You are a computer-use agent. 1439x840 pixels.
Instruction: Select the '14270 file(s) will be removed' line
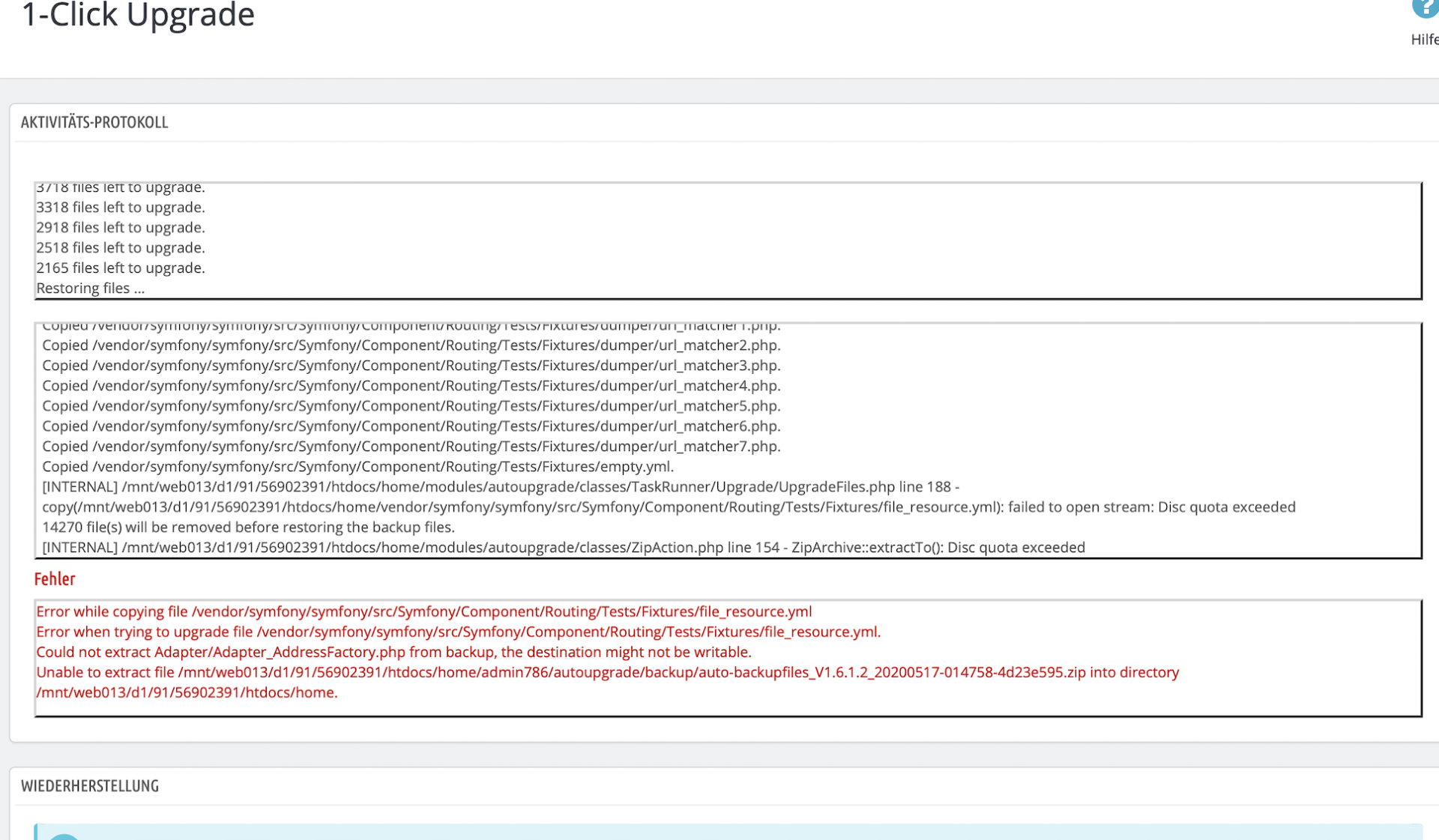(x=248, y=528)
